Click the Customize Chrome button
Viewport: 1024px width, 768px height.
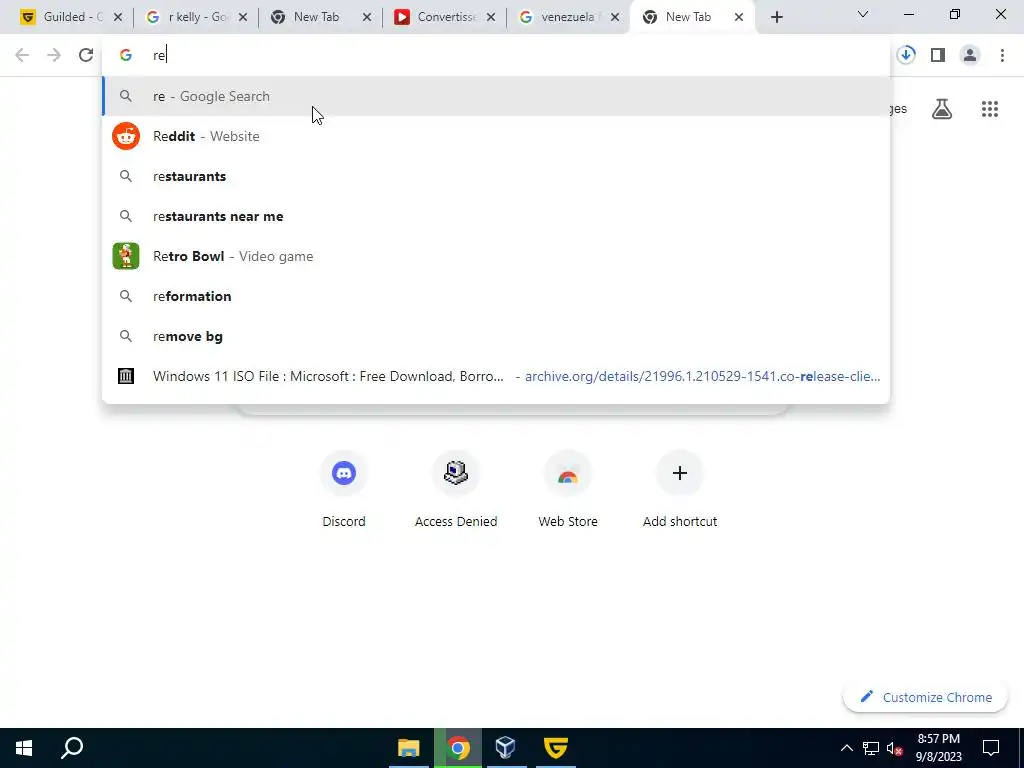(925, 697)
